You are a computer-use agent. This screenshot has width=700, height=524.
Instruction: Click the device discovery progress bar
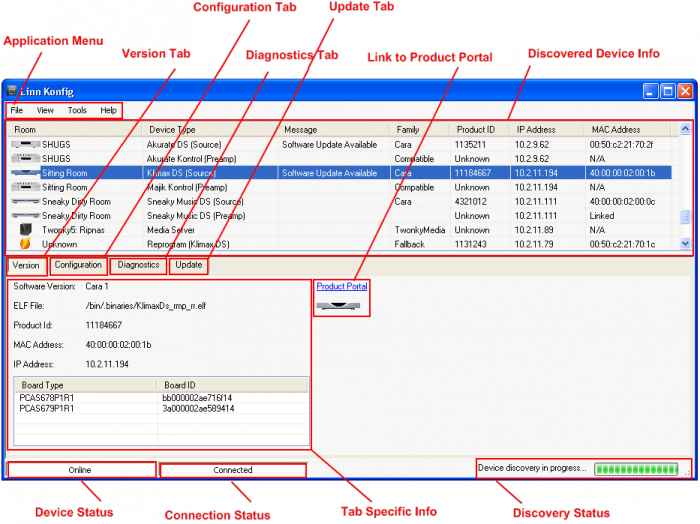(x=636, y=469)
